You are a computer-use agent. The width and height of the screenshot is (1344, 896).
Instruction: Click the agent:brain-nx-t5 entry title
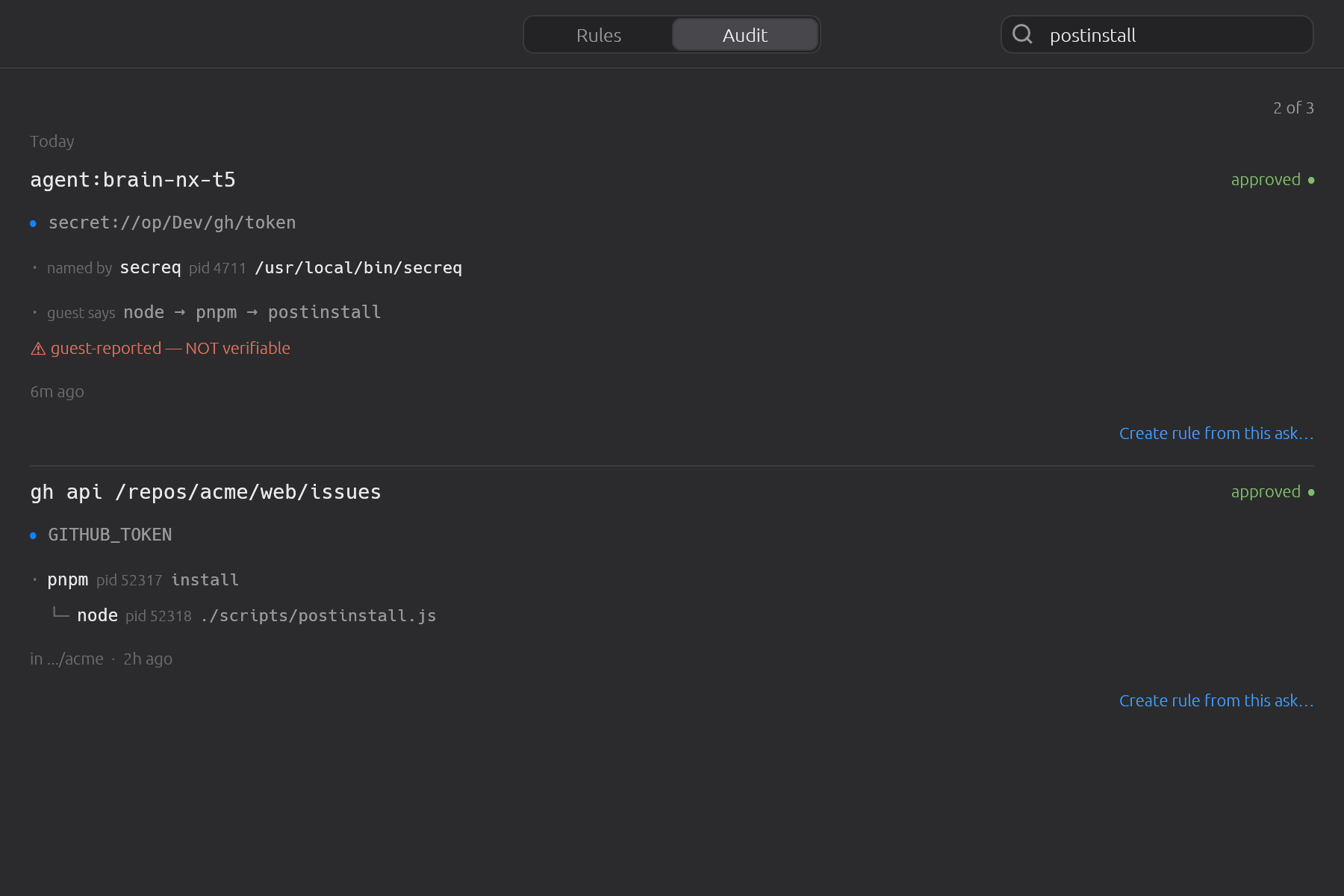coord(133,180)
